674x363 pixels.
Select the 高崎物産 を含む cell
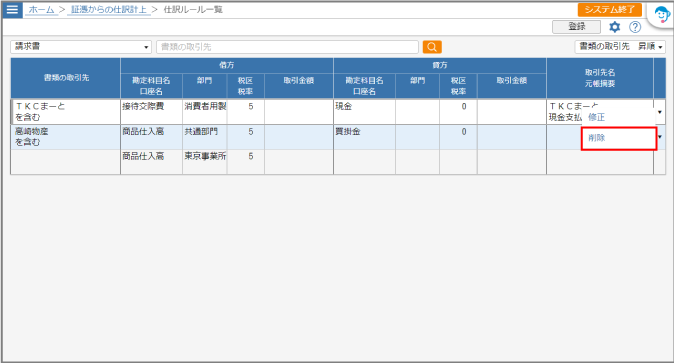tap(65, 137)
